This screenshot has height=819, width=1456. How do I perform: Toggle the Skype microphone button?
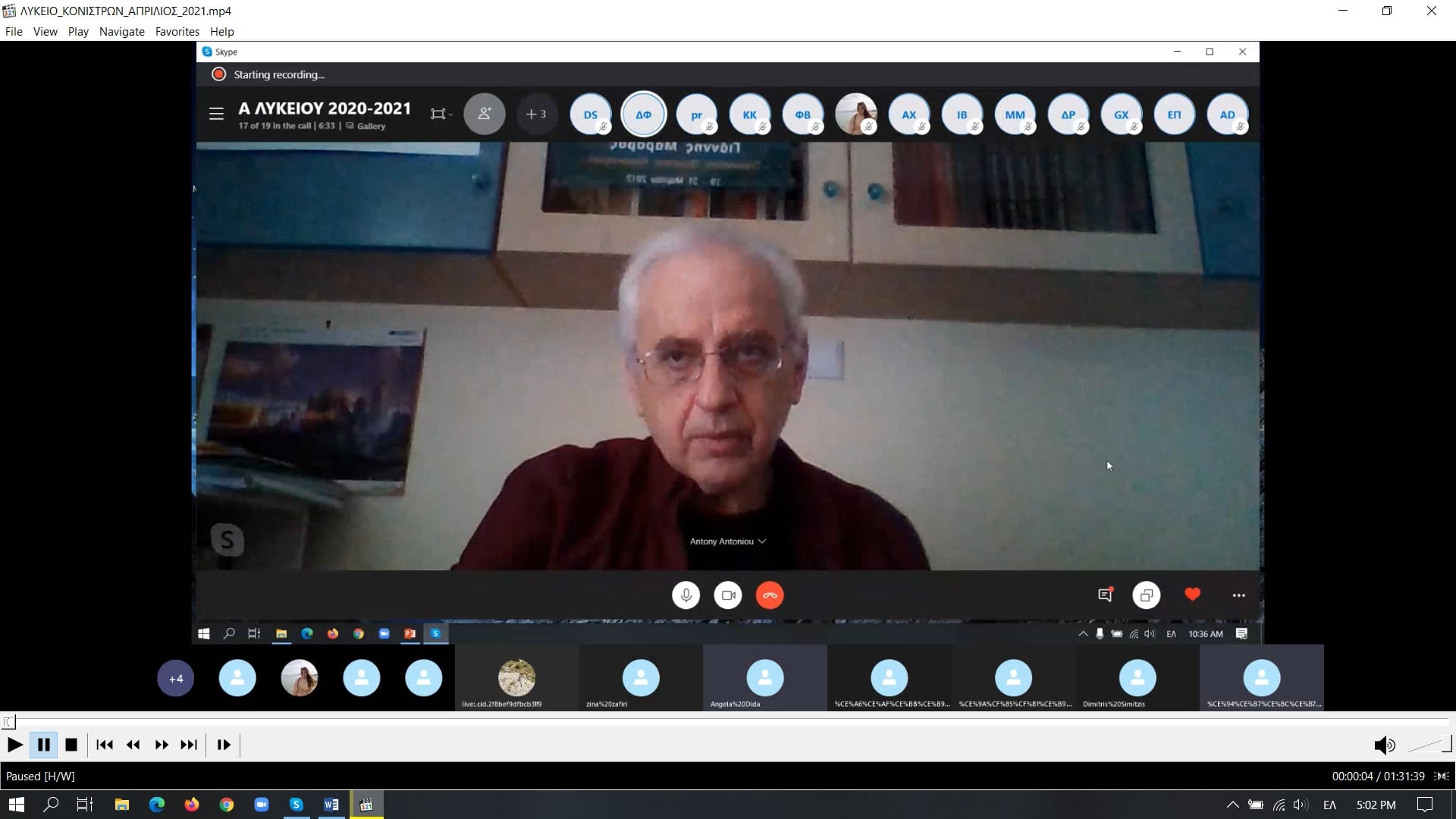pos(686,595)
